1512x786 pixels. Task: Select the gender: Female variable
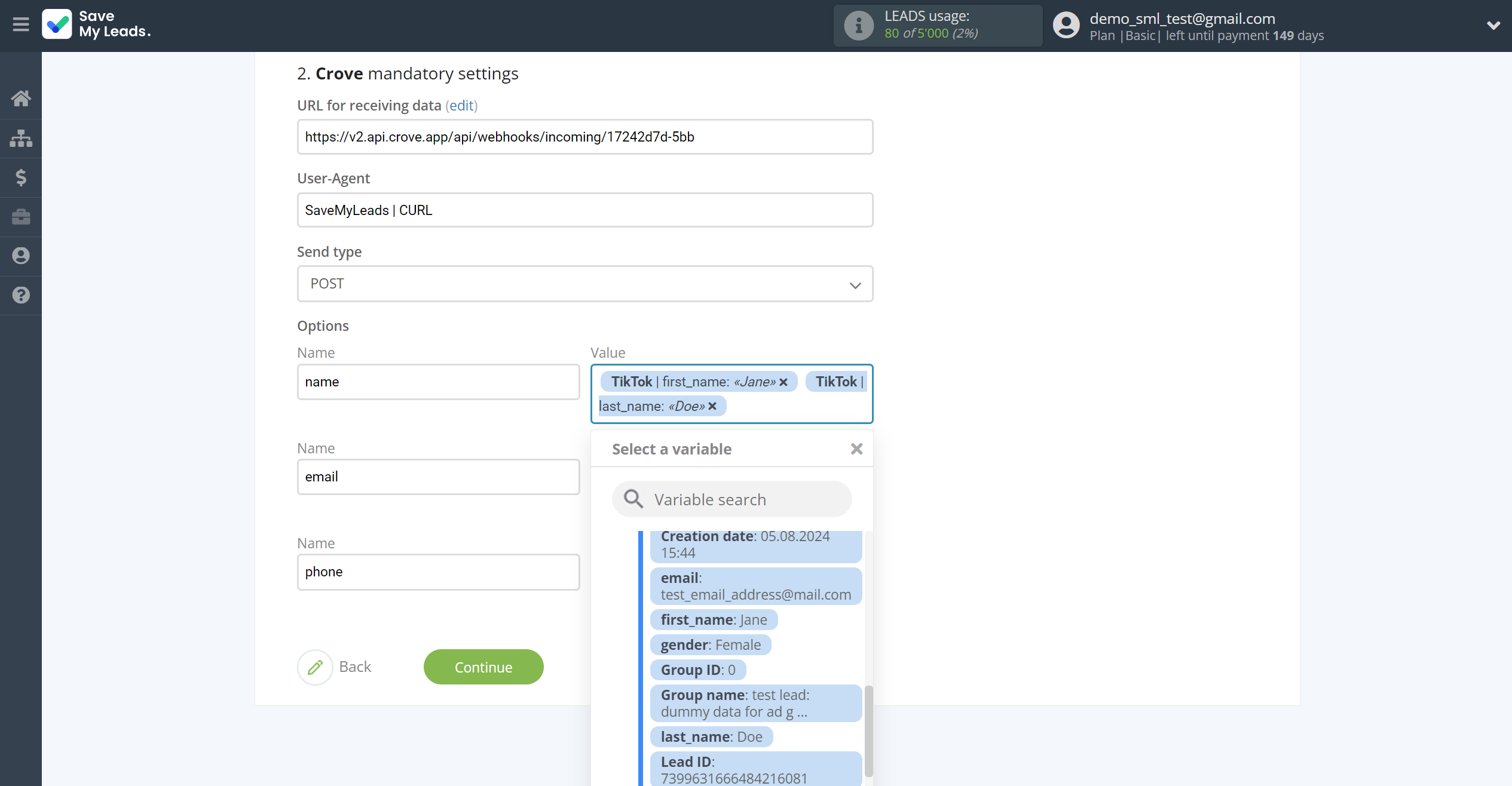pyautogui.click(x=711, y=645)
